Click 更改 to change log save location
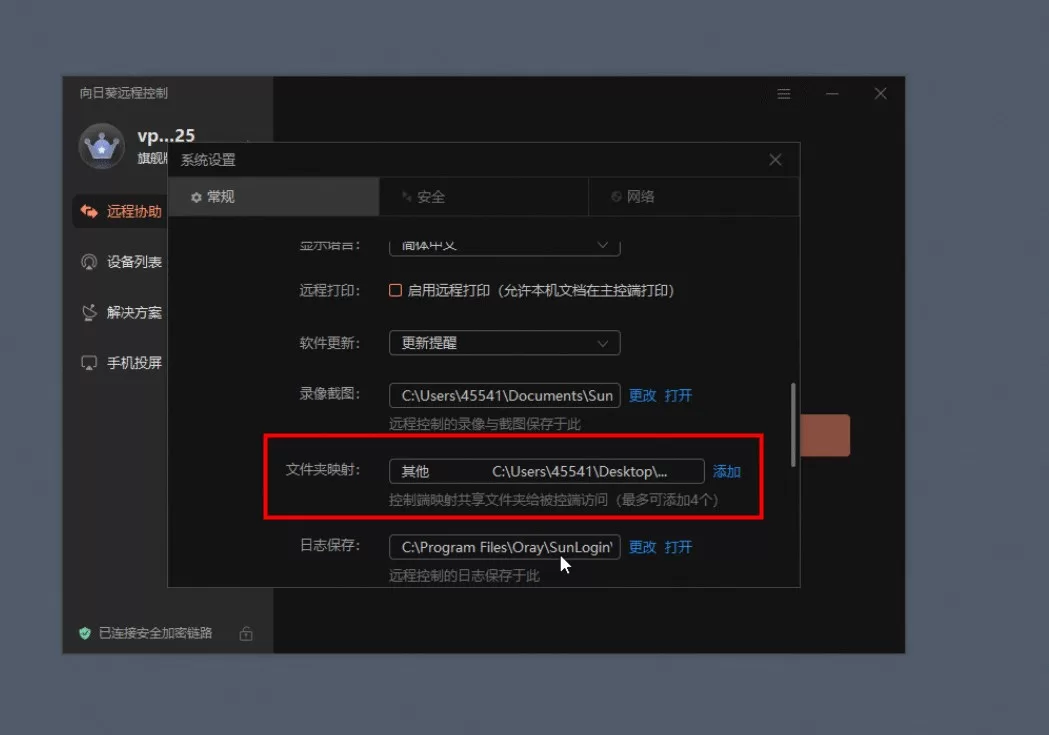 pos(644,547)
